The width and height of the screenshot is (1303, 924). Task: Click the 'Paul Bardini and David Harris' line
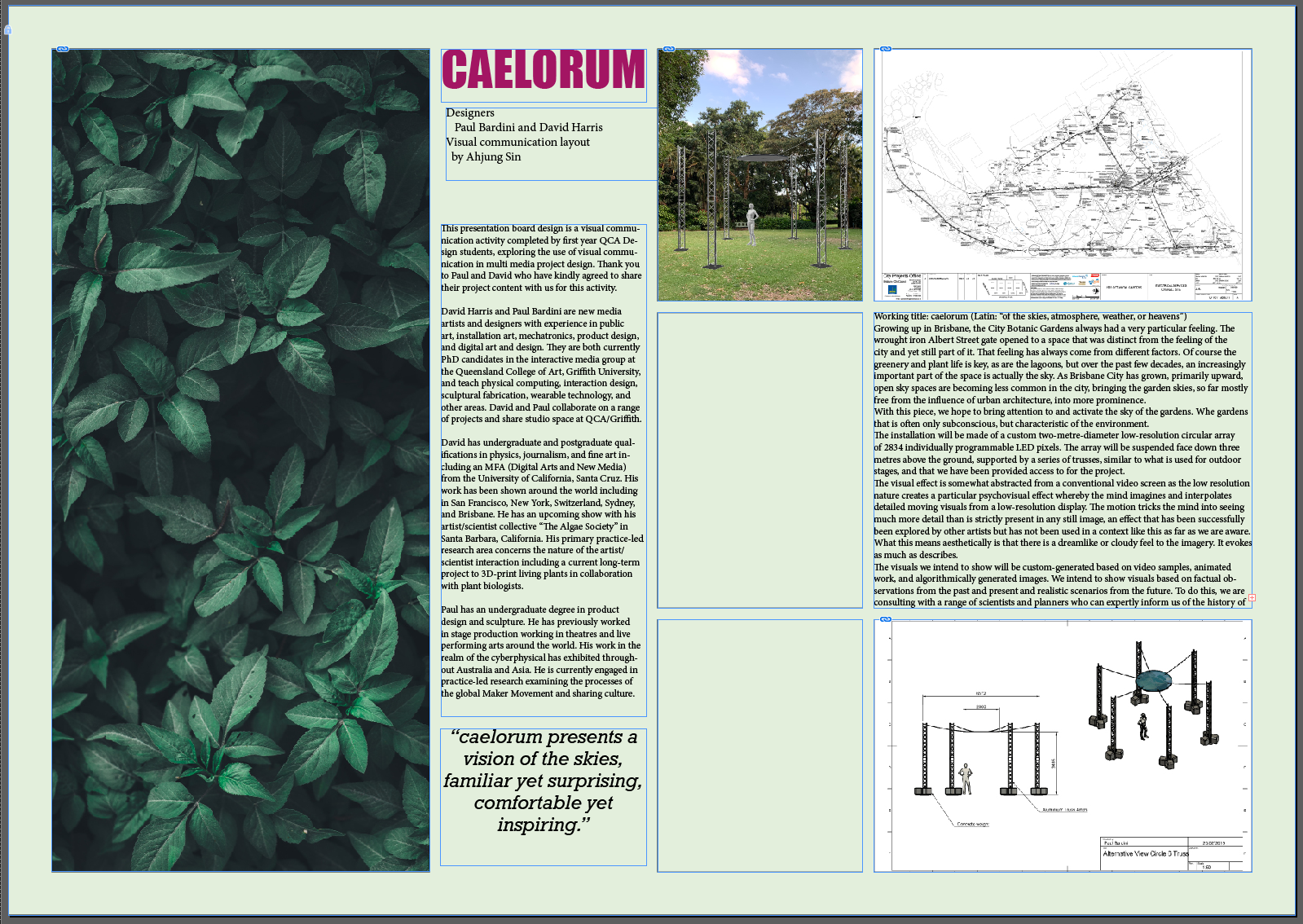point(529,128)
